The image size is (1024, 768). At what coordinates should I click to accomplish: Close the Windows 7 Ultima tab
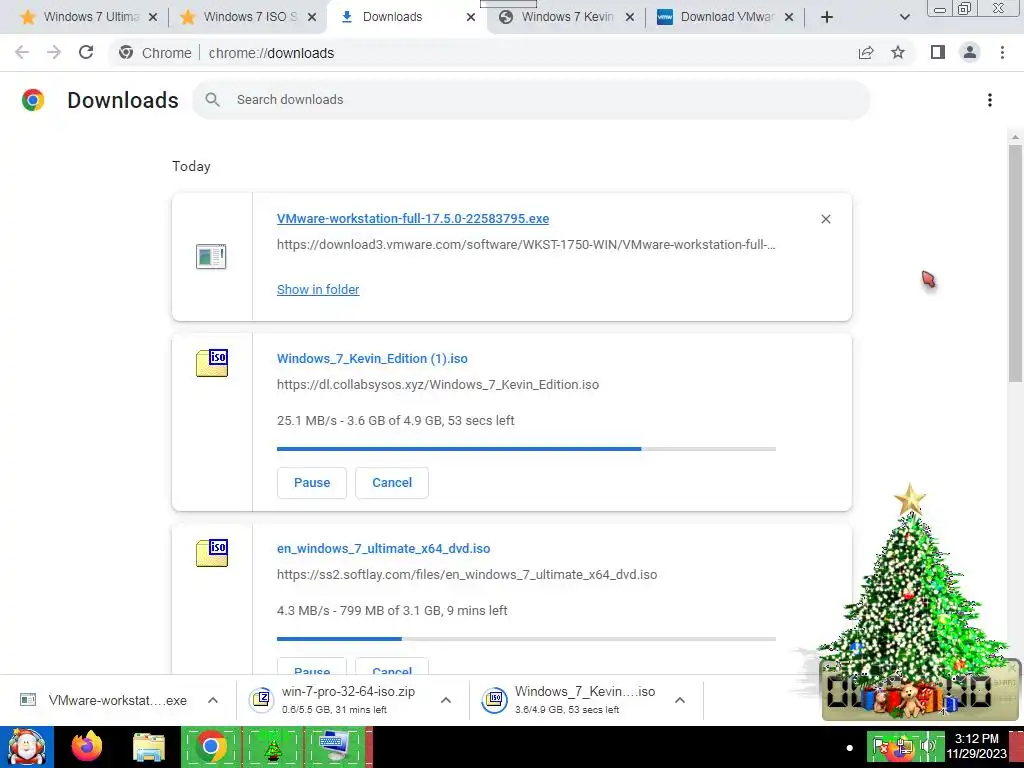(x=153, y=17)
